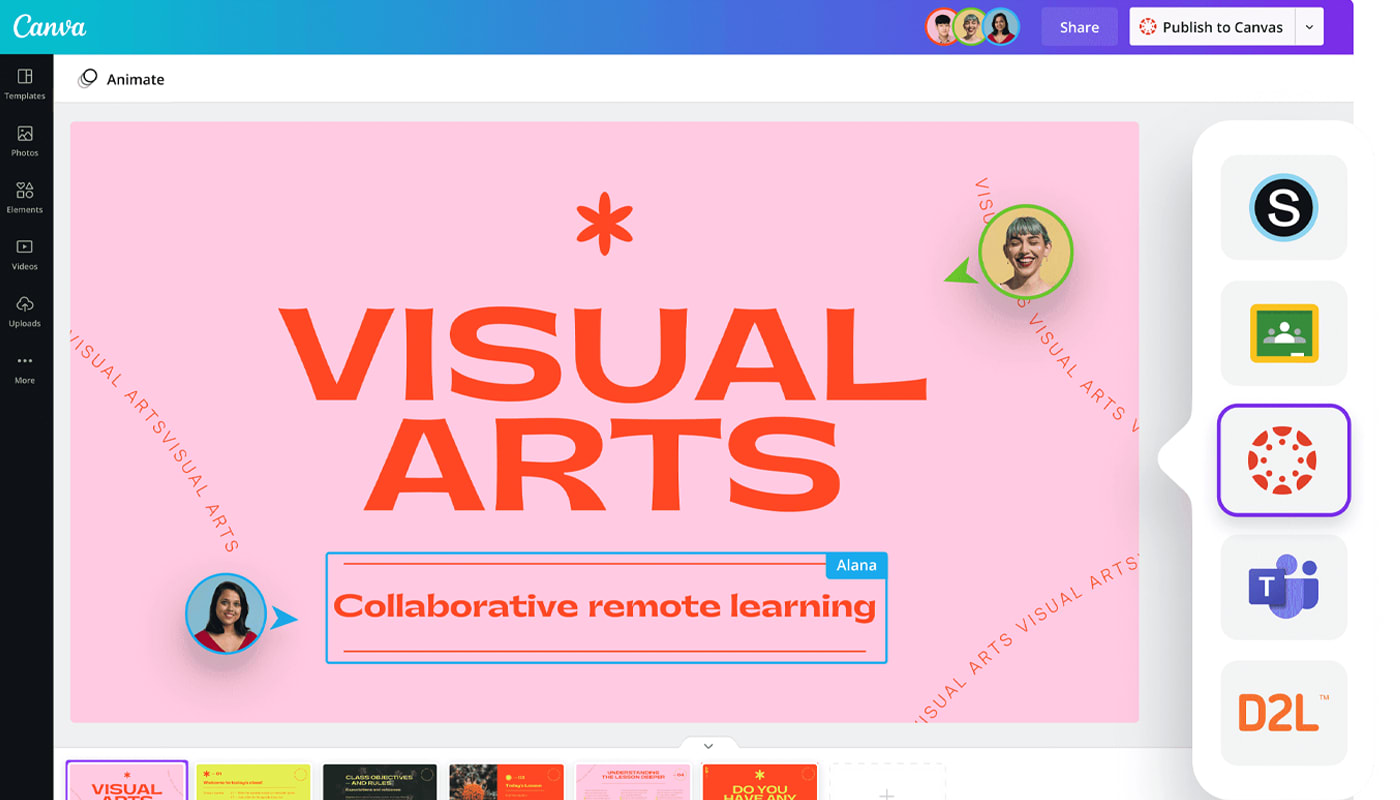The image size is (1400, 800).
Task: Click the More option in sidebar
Action: pos(25,368)
